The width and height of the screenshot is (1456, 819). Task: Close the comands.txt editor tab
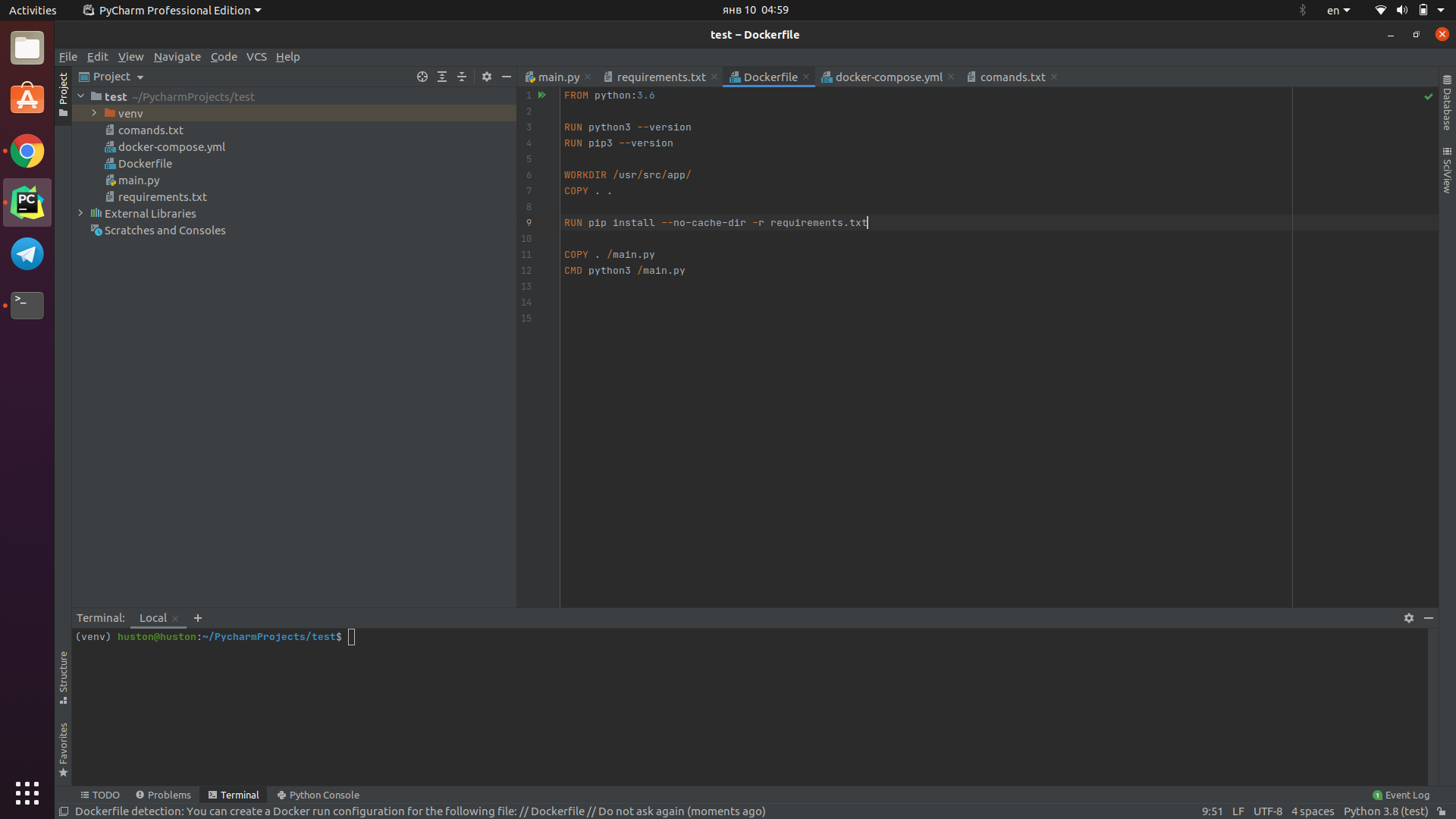coord(1054,77)
